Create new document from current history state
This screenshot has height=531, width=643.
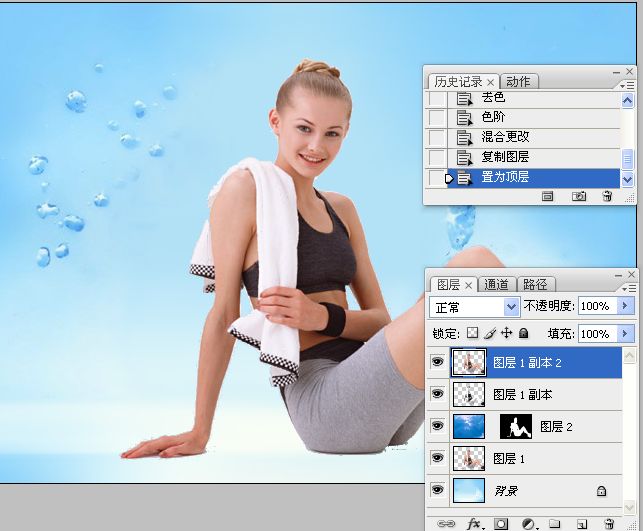548,197
